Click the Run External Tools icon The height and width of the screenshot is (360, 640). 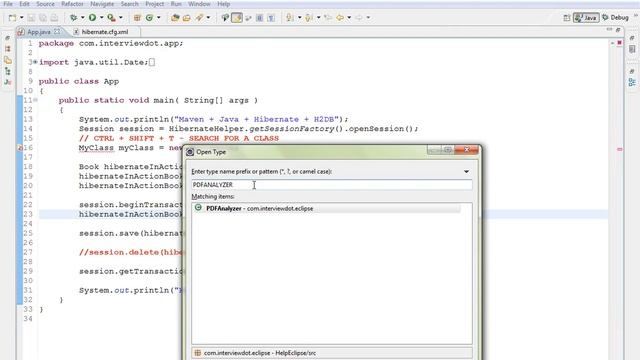point(111,18)
